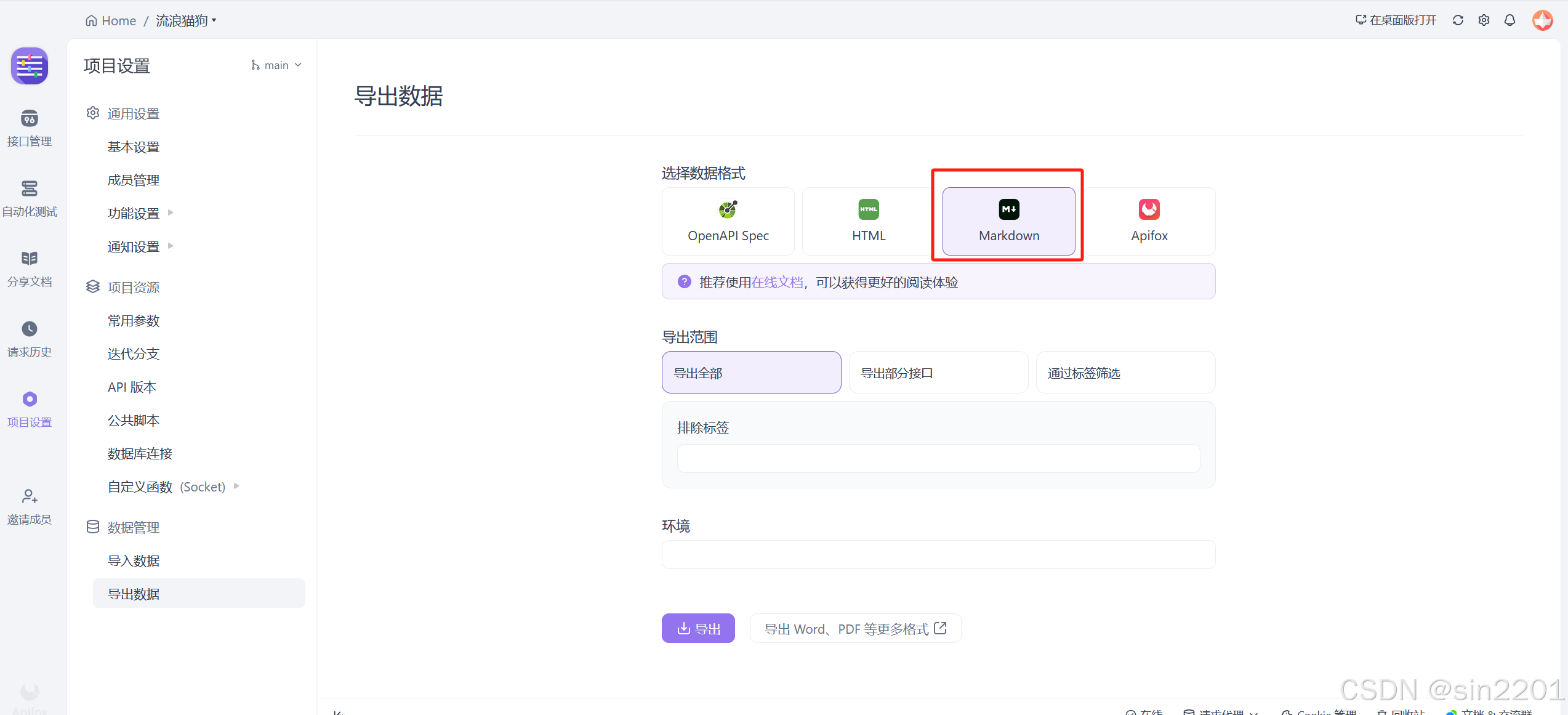Click 邀请成员 add-user icon
Viewport: 1568px width, 715px height.
(29, 496)
